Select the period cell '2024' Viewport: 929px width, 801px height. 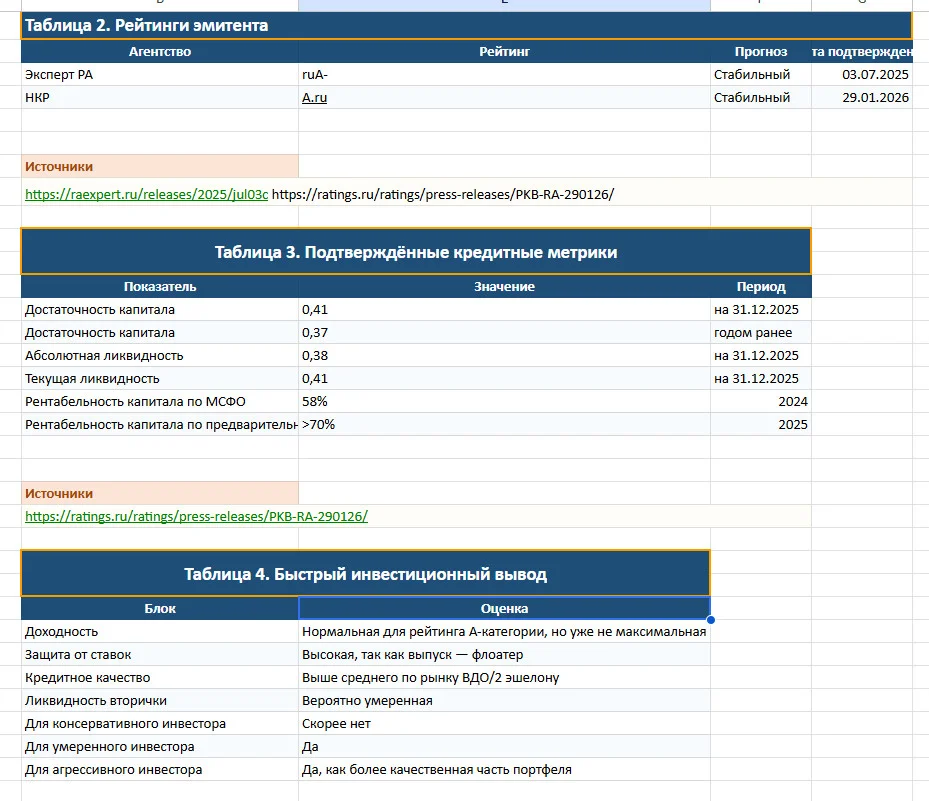click(761, 402)
